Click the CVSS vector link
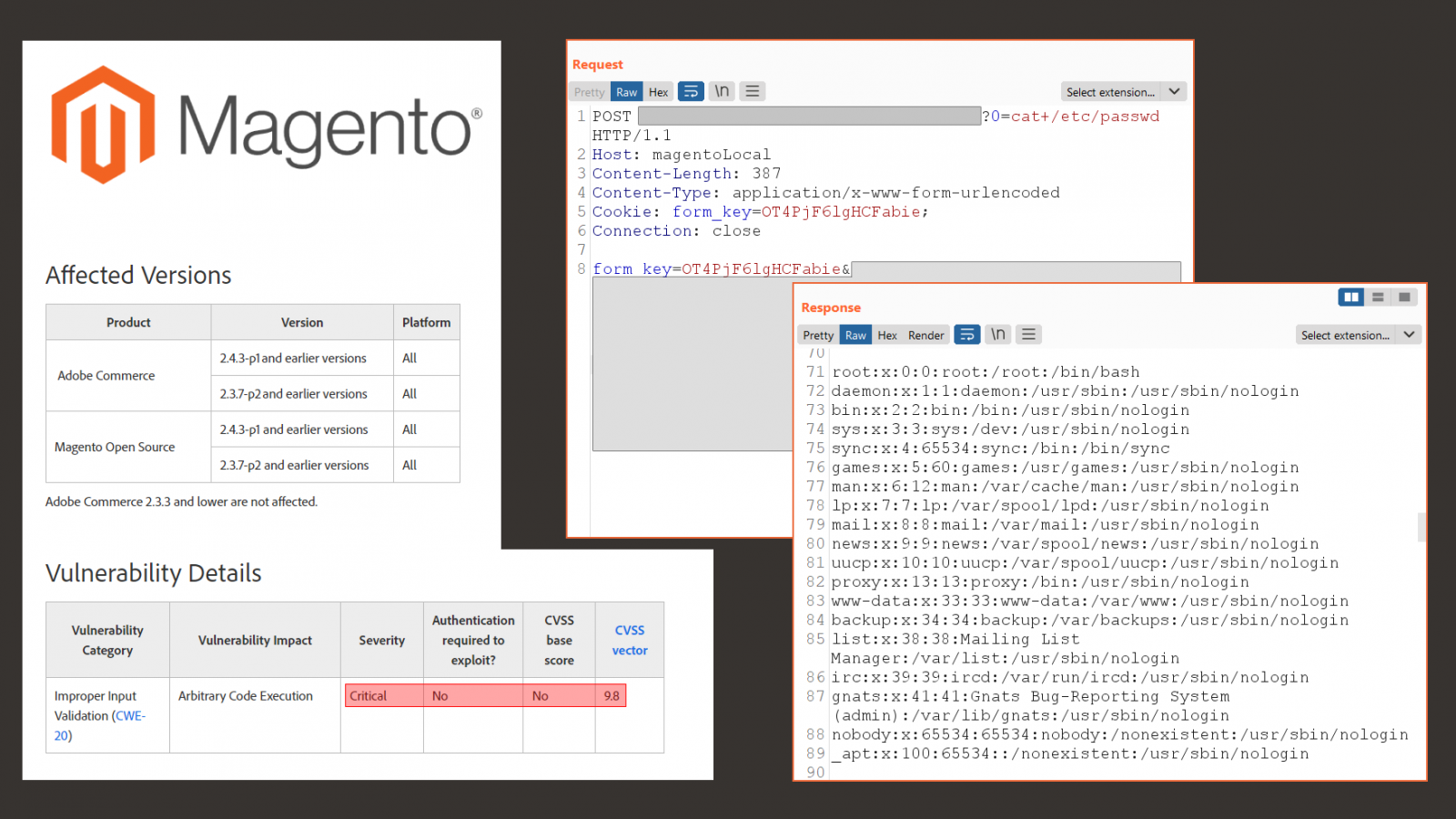Image resolution: width=1456 pixels, height=819 pixels. pyautogui.click(x=630, y=640)
